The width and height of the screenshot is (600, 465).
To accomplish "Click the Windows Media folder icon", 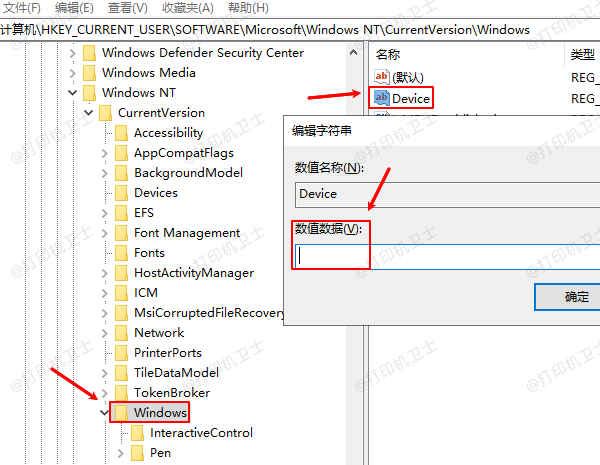I will tap(89, 73).
